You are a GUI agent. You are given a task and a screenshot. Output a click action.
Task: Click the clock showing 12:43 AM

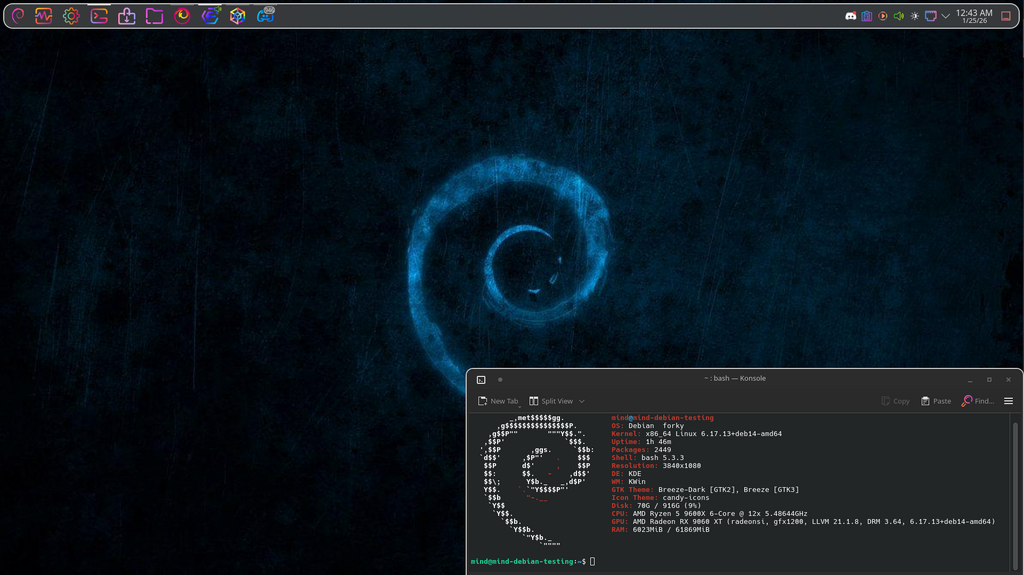click(x=974, y=16)
